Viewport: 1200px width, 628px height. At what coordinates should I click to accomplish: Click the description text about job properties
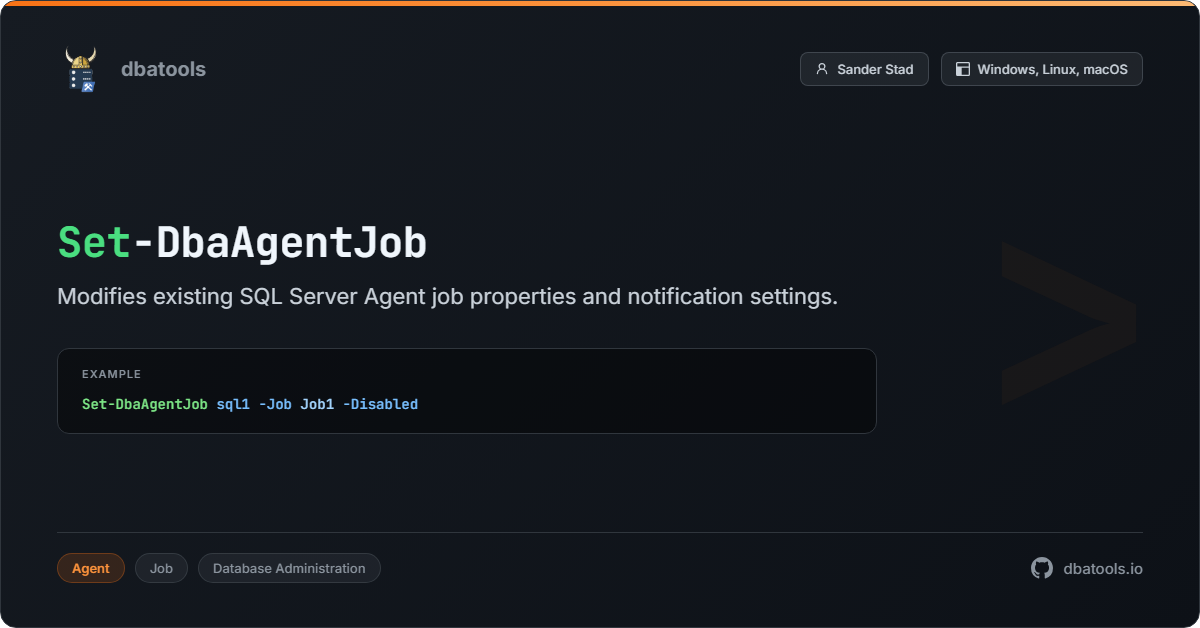(447, 297)
